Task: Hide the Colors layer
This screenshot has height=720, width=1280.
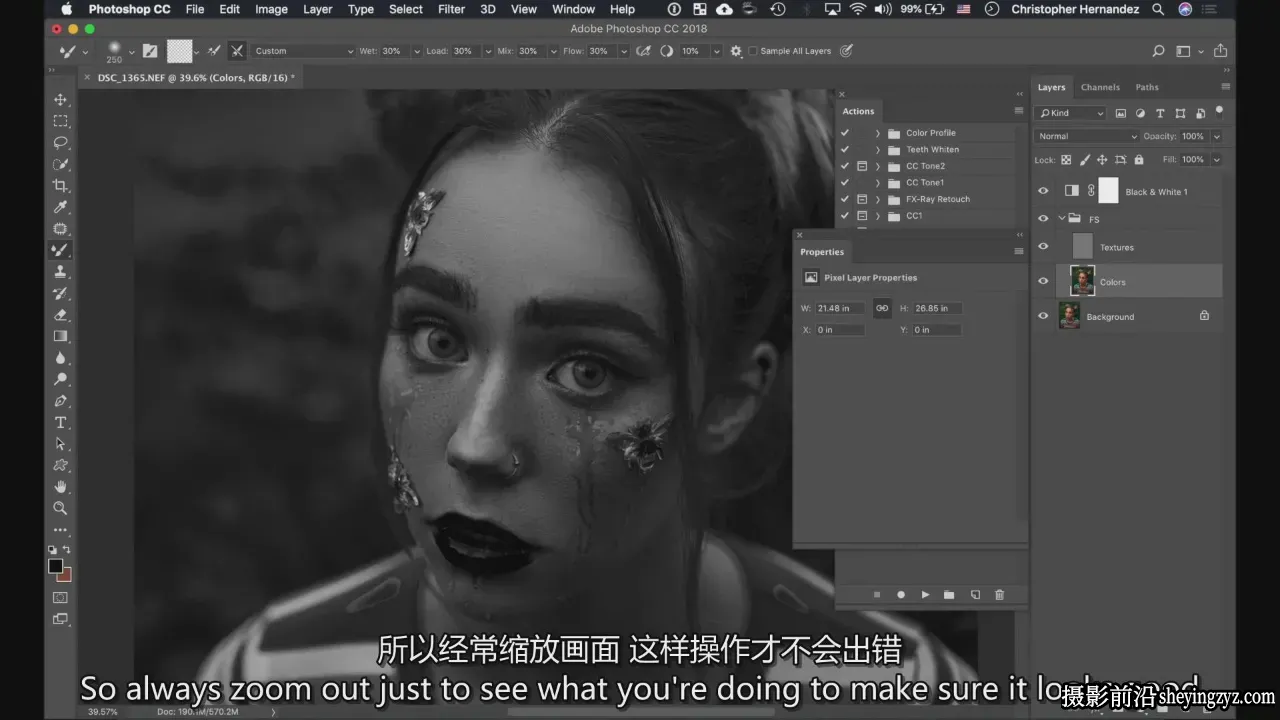Action: pyautogui.click(x=1043, y=281)
